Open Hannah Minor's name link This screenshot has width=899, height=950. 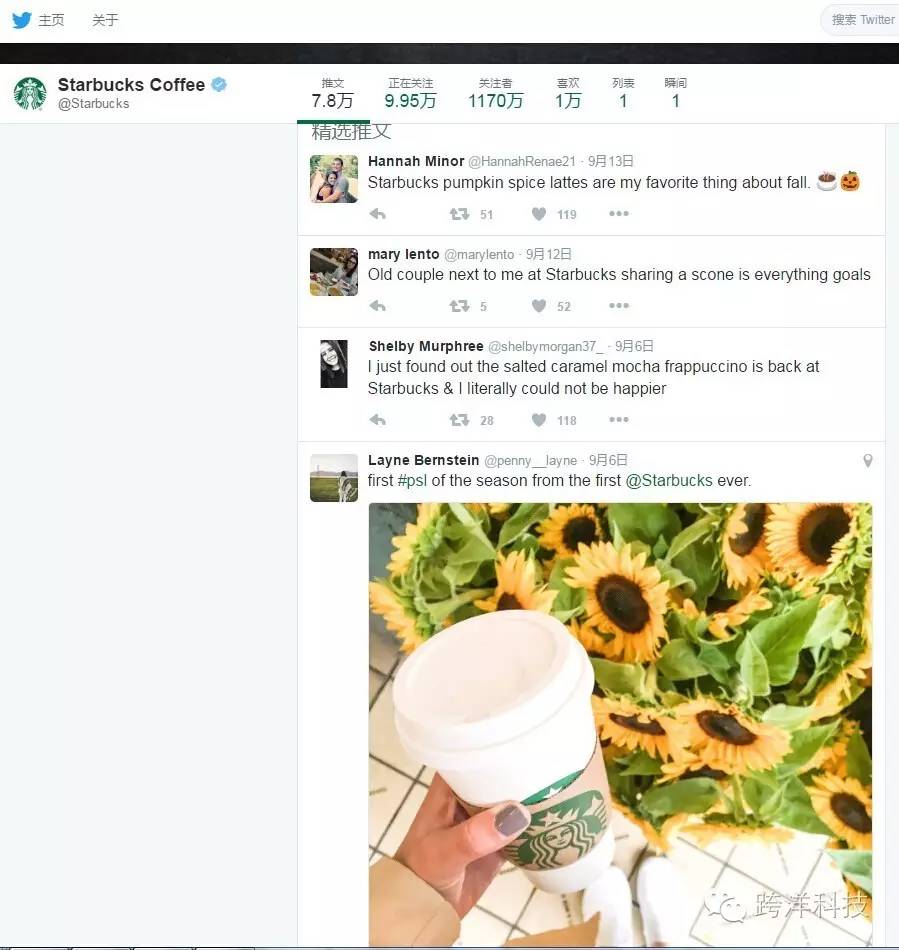tap(416, 161)
